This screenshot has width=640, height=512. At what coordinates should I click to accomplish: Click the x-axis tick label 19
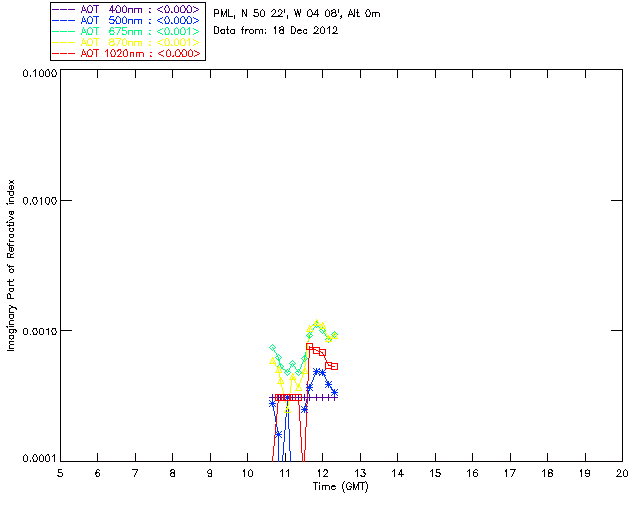(585, 473)
